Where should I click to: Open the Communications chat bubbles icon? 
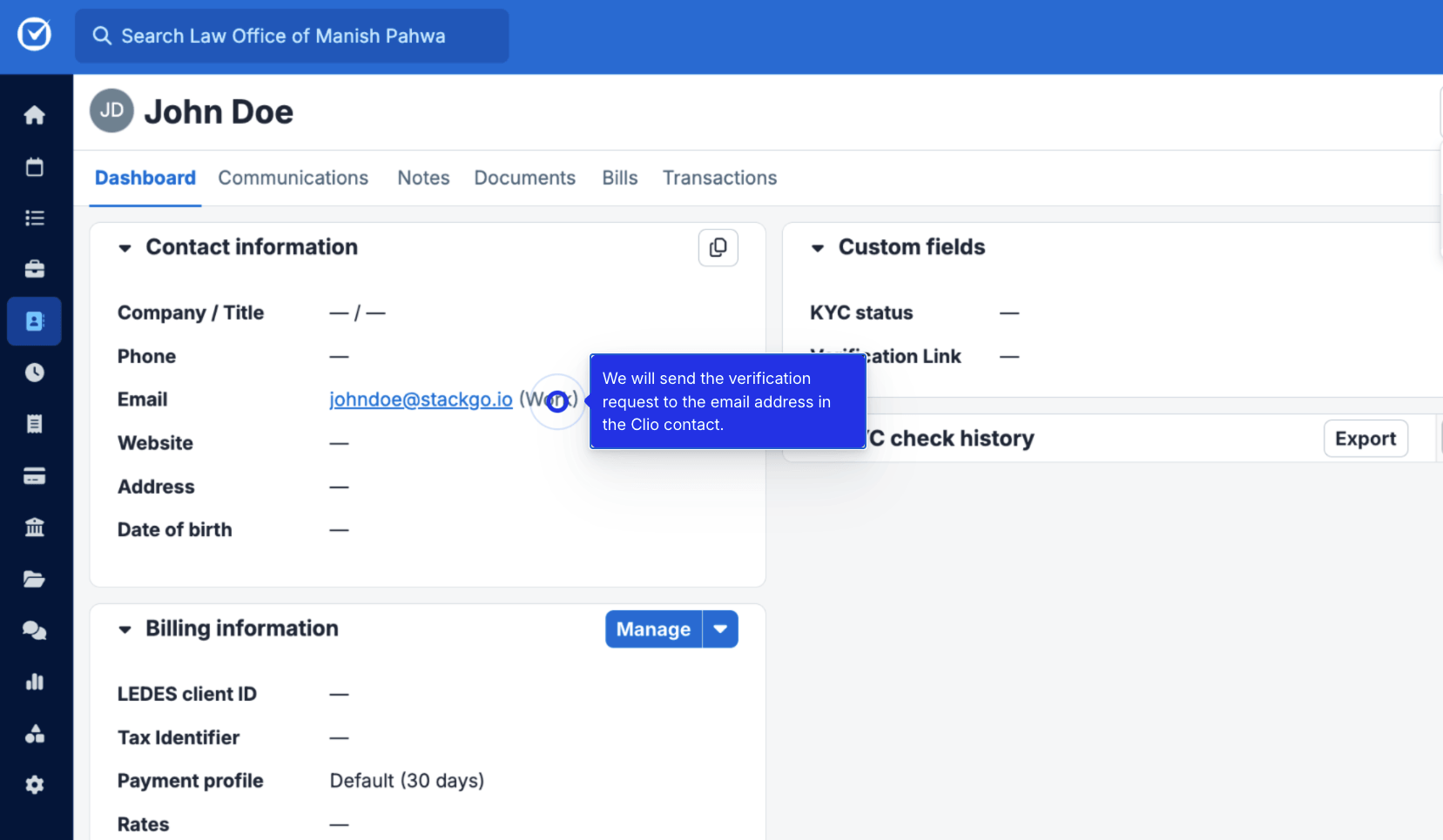(x=34, y=630)
